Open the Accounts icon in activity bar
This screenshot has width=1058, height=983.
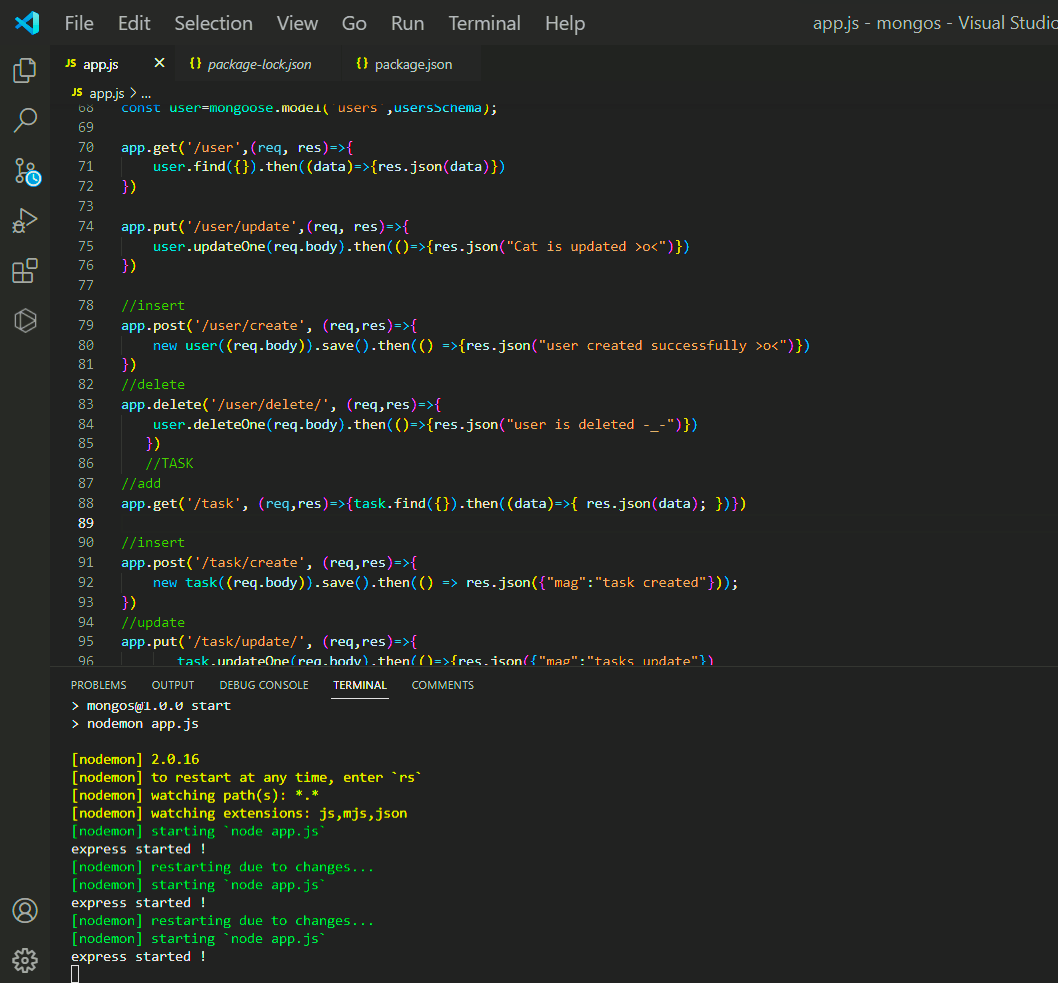pos(25,911)
